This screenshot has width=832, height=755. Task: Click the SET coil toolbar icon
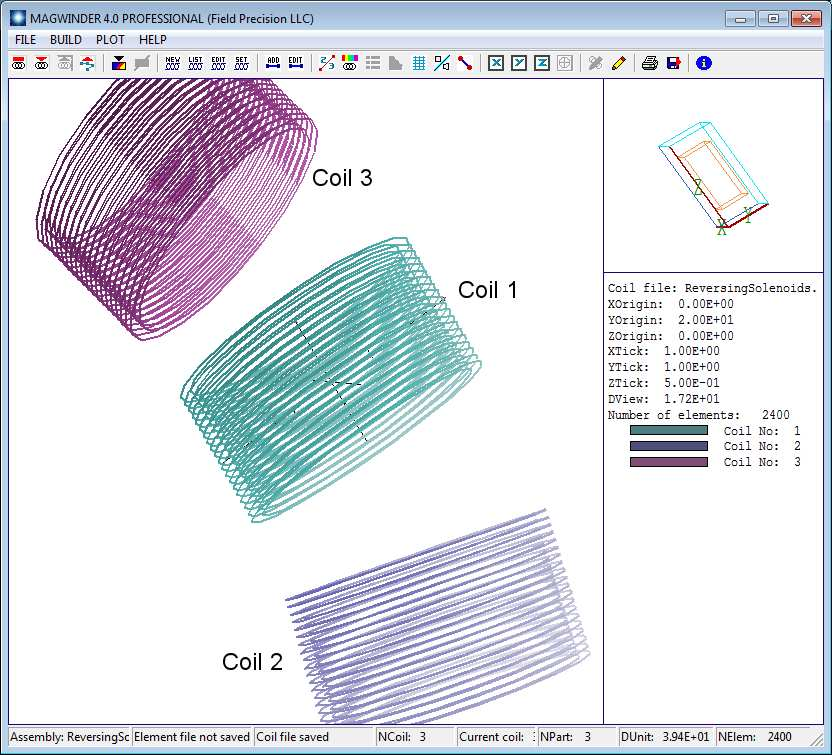(241, 63)
